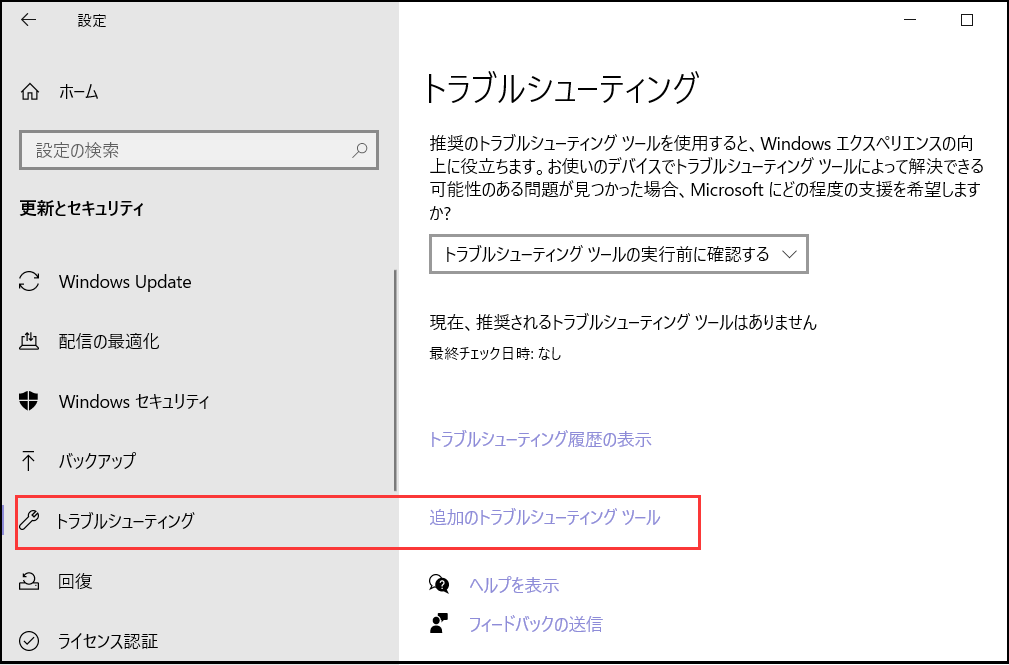Image resolution: width=1009 pixels, height=665 pixels.
Task: Click the sidebar vertical scrollbar
Action: tap(396, 380)
